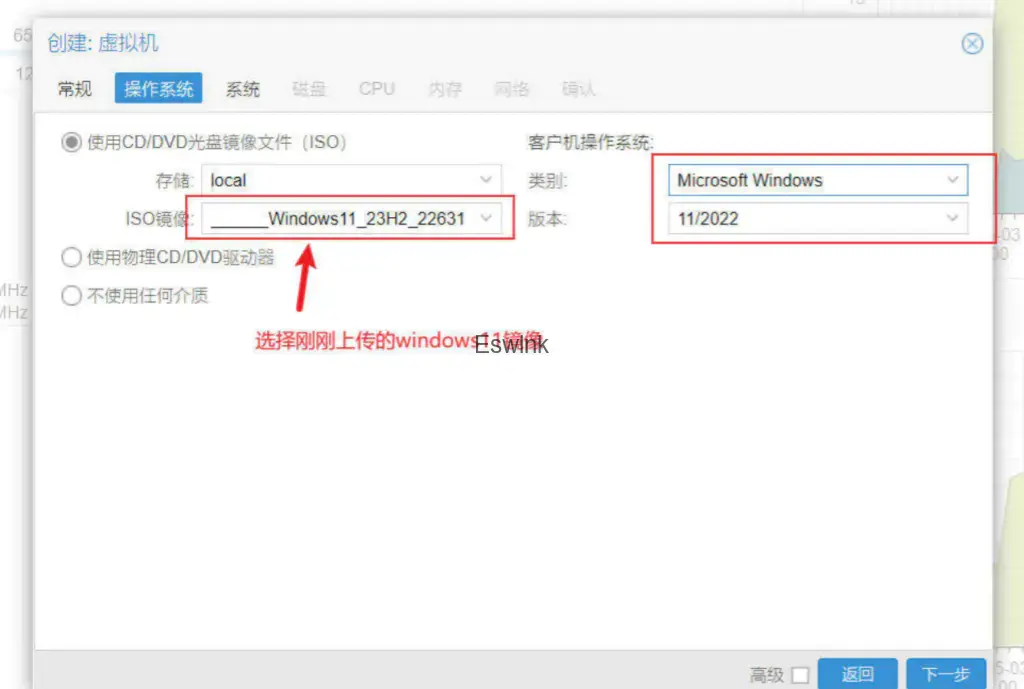1024x689 pixels.
Task: Click the 版本 field showing 11/2022
Action: (x=805, y=218)
